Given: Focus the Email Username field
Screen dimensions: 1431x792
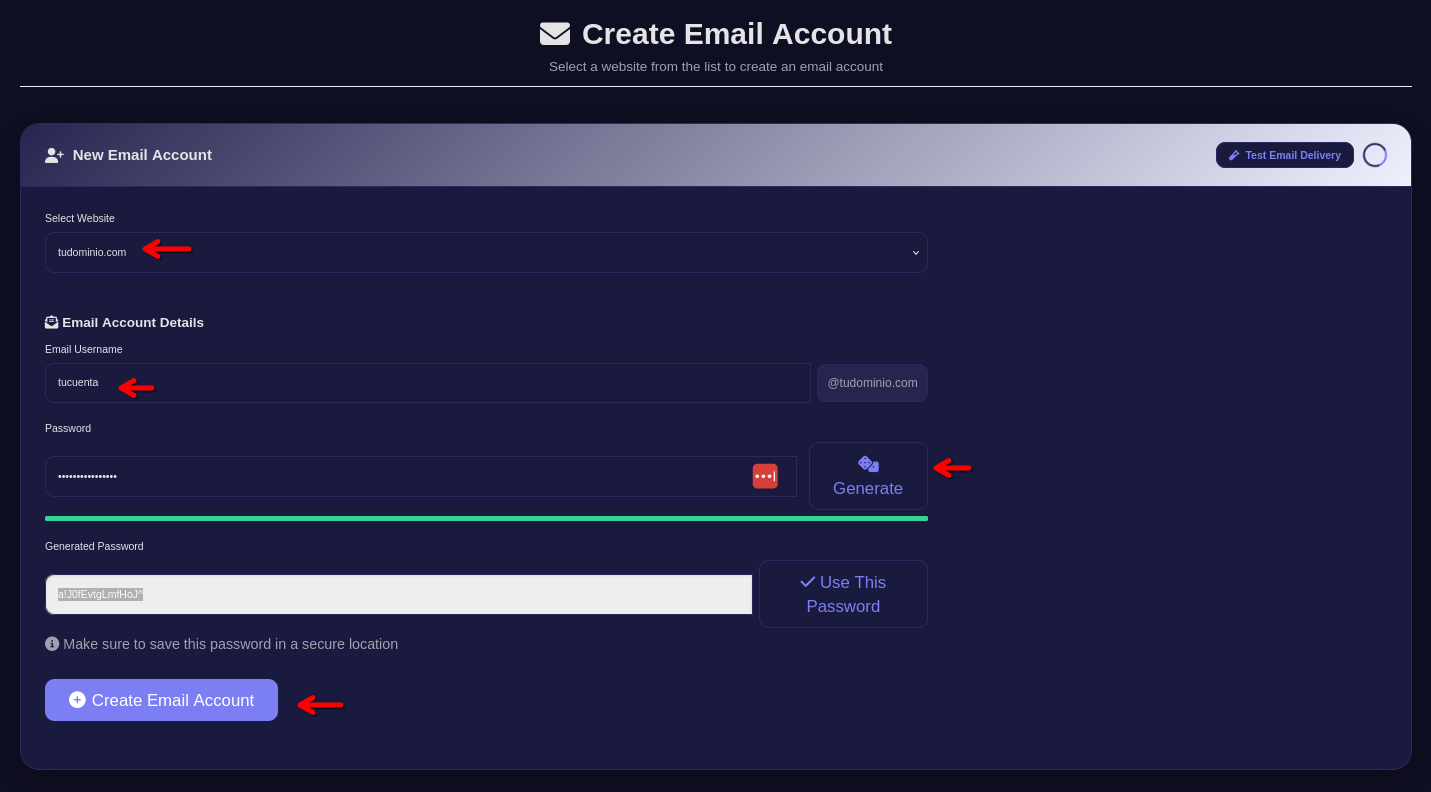Looking at the screenshot, I should point(428,383).
